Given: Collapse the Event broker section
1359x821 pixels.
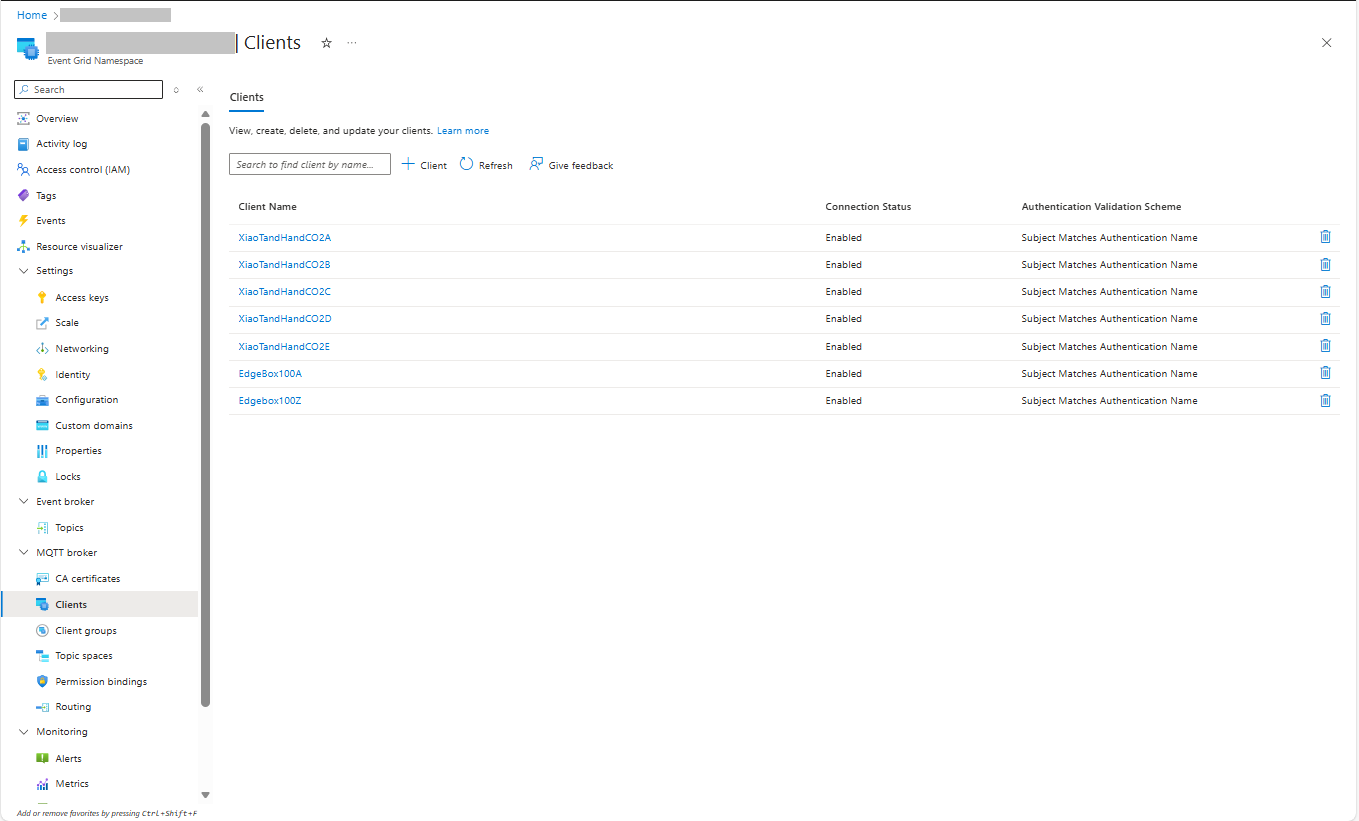Looking at the screenshot, I should pos(24,502).
